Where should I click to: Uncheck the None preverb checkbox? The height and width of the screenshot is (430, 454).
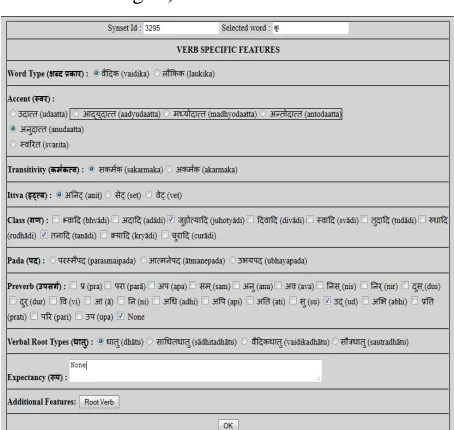[121, 316]
